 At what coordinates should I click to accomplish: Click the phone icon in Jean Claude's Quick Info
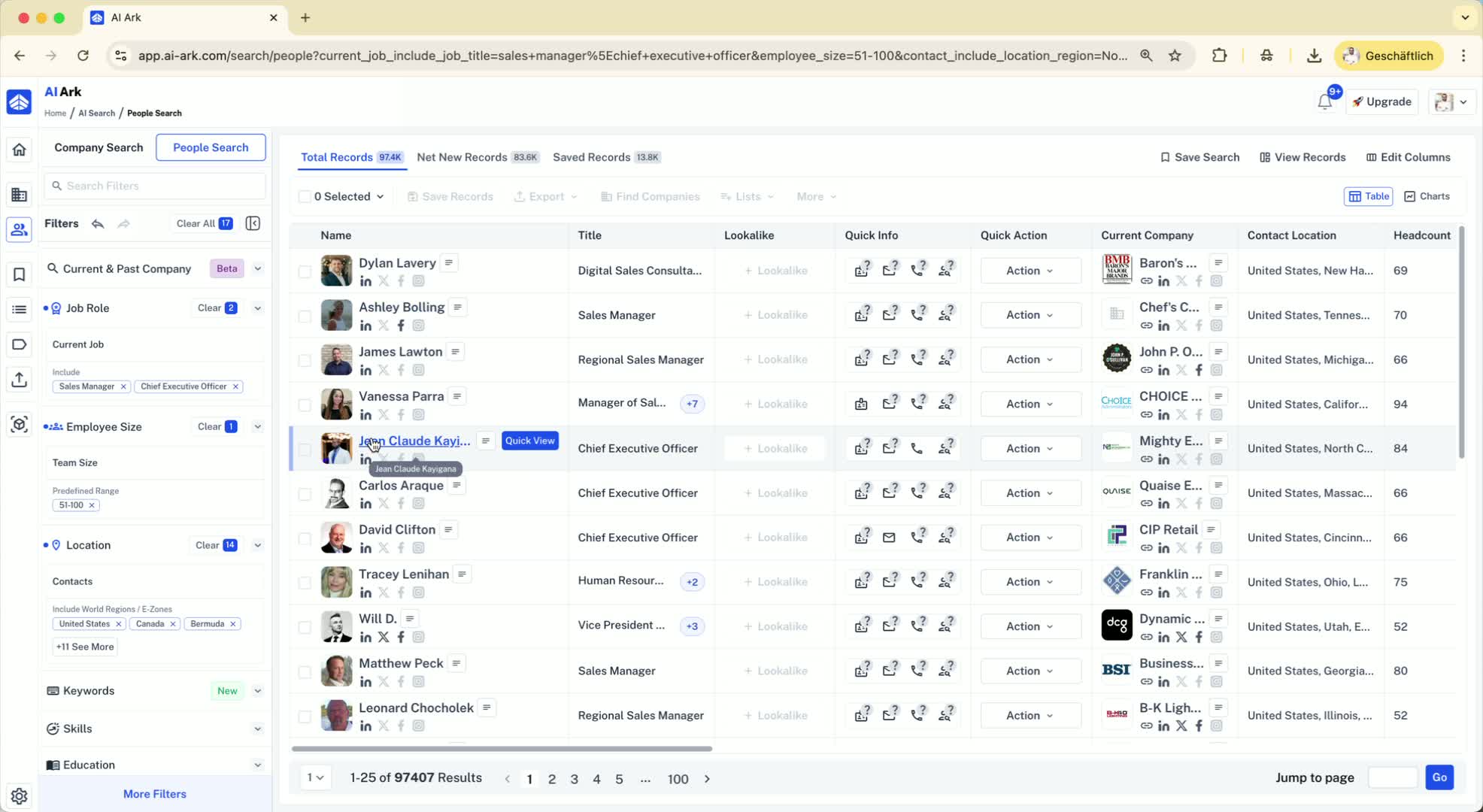click(x=917, y=449)
